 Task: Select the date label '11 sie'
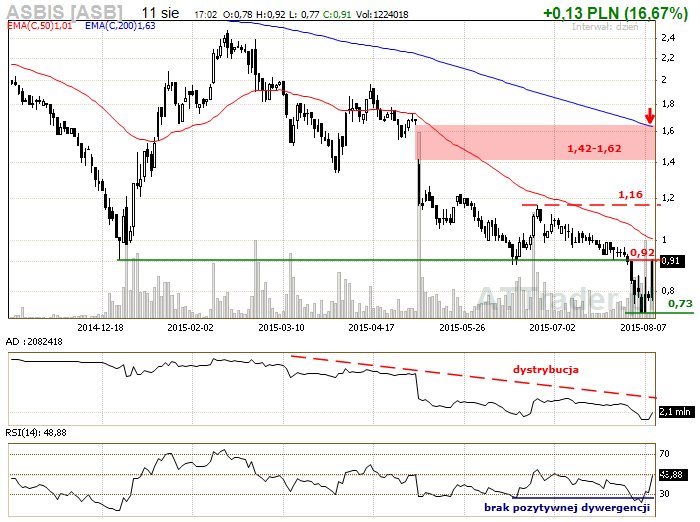tap(160, 13)
